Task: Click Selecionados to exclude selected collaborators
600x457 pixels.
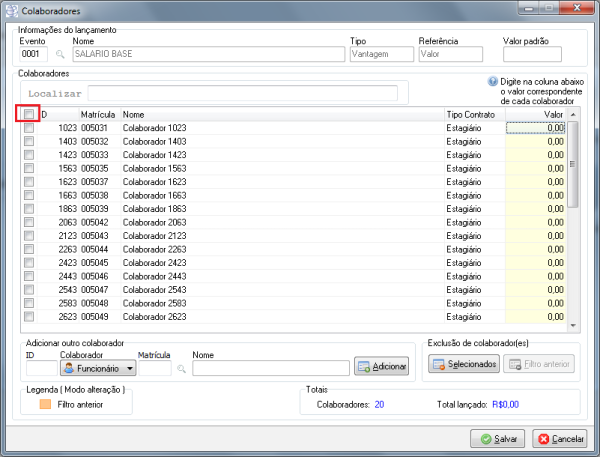Action: pyautogui.click(x=464, y=364)
